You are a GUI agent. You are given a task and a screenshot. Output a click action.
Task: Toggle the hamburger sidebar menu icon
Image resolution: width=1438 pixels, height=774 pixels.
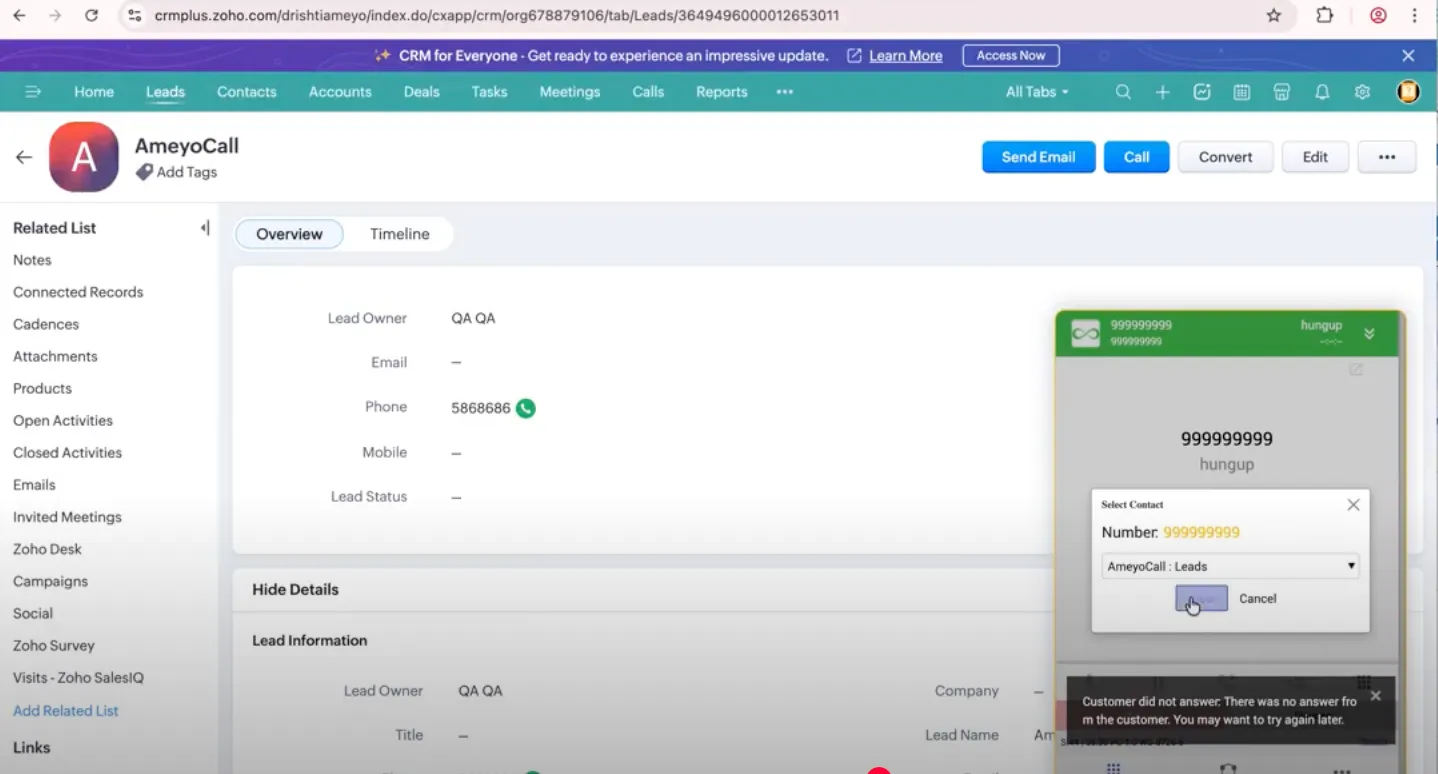[33, 92]
